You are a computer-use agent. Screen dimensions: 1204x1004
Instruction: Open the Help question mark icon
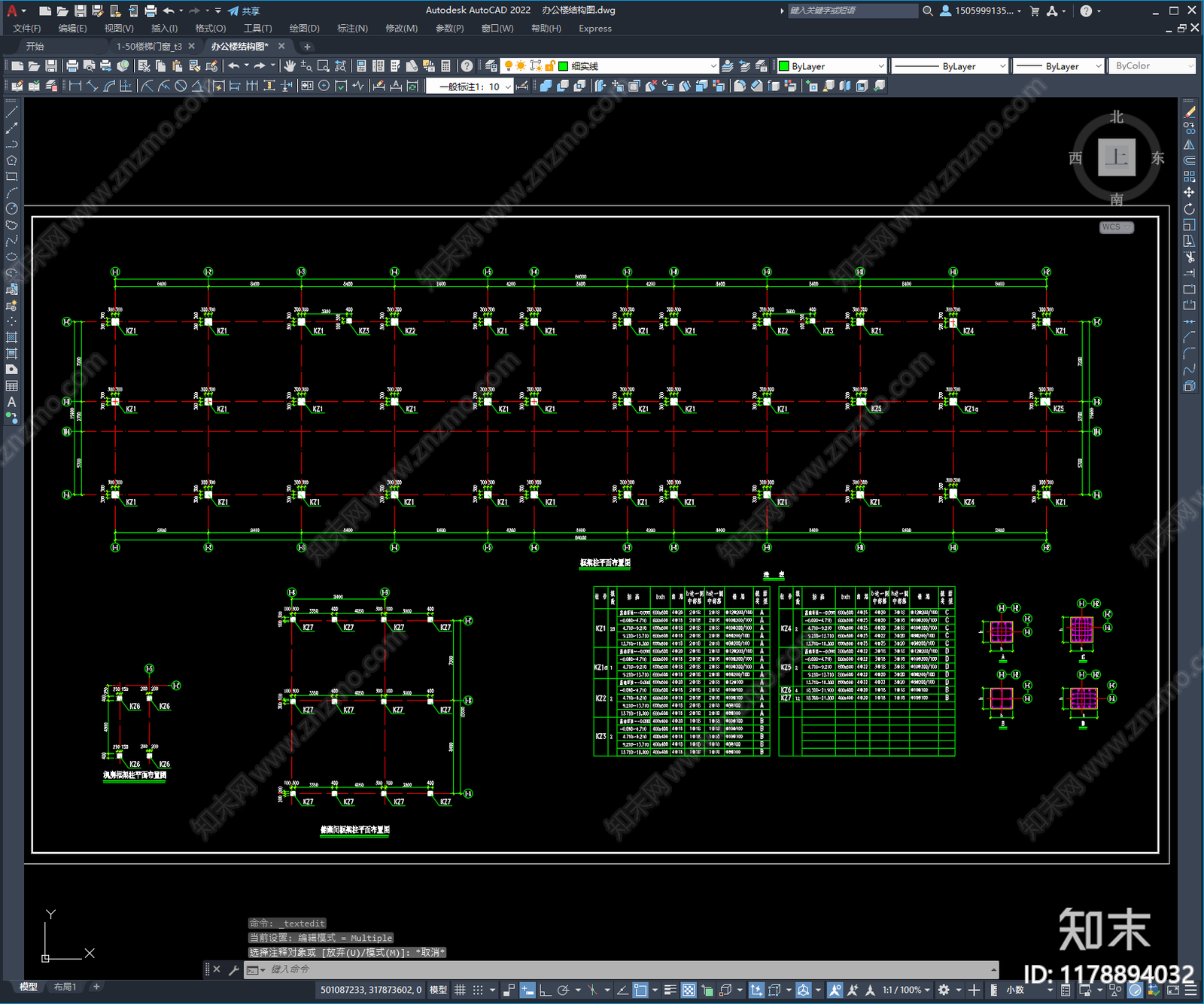[1086, 11]
